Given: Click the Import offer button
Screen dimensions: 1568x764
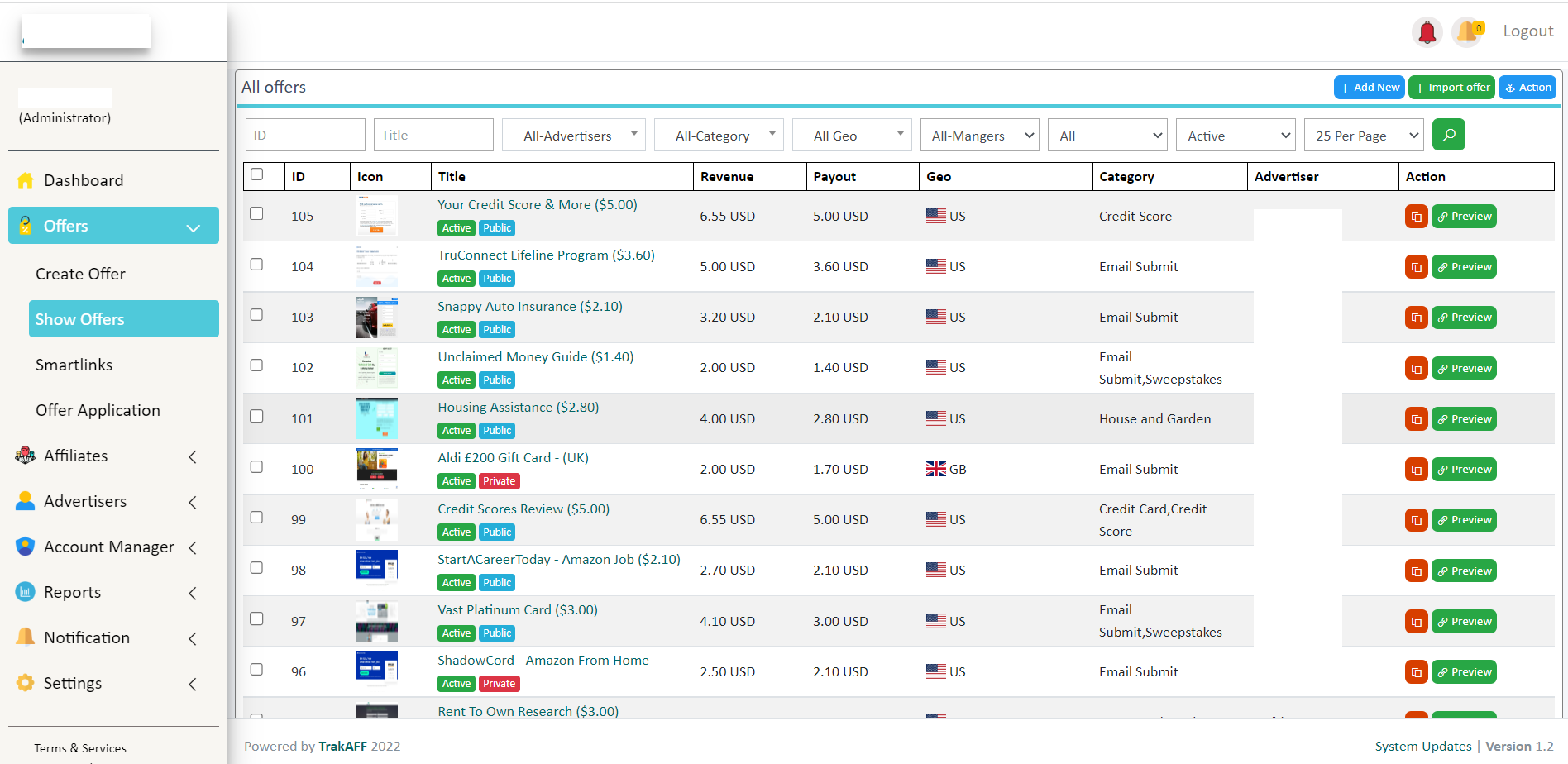Looking at the screenshot, I should 1451,87.
